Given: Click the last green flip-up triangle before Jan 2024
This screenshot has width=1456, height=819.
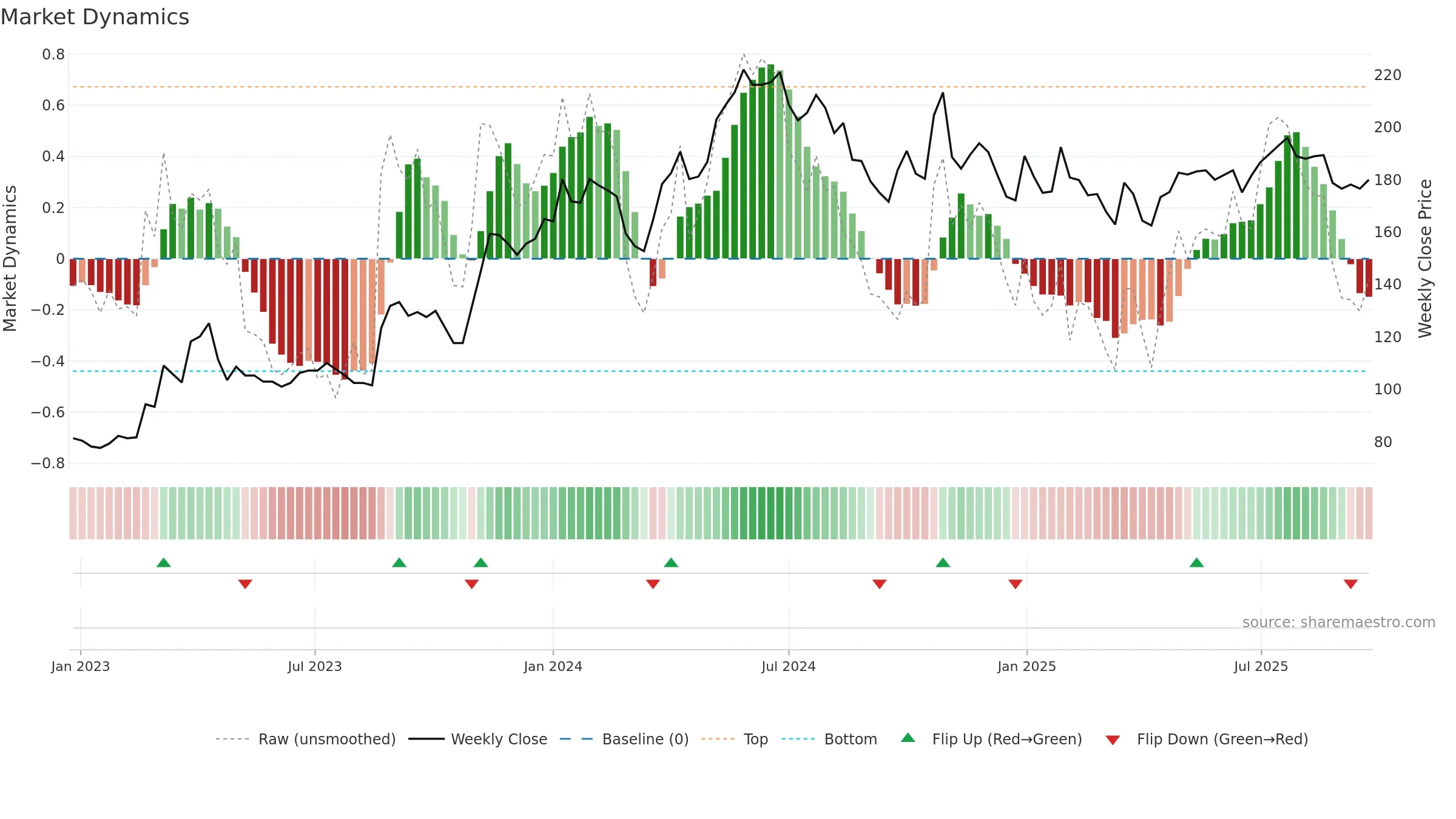Looking at the screenshot, I should (x=481, y=562).
